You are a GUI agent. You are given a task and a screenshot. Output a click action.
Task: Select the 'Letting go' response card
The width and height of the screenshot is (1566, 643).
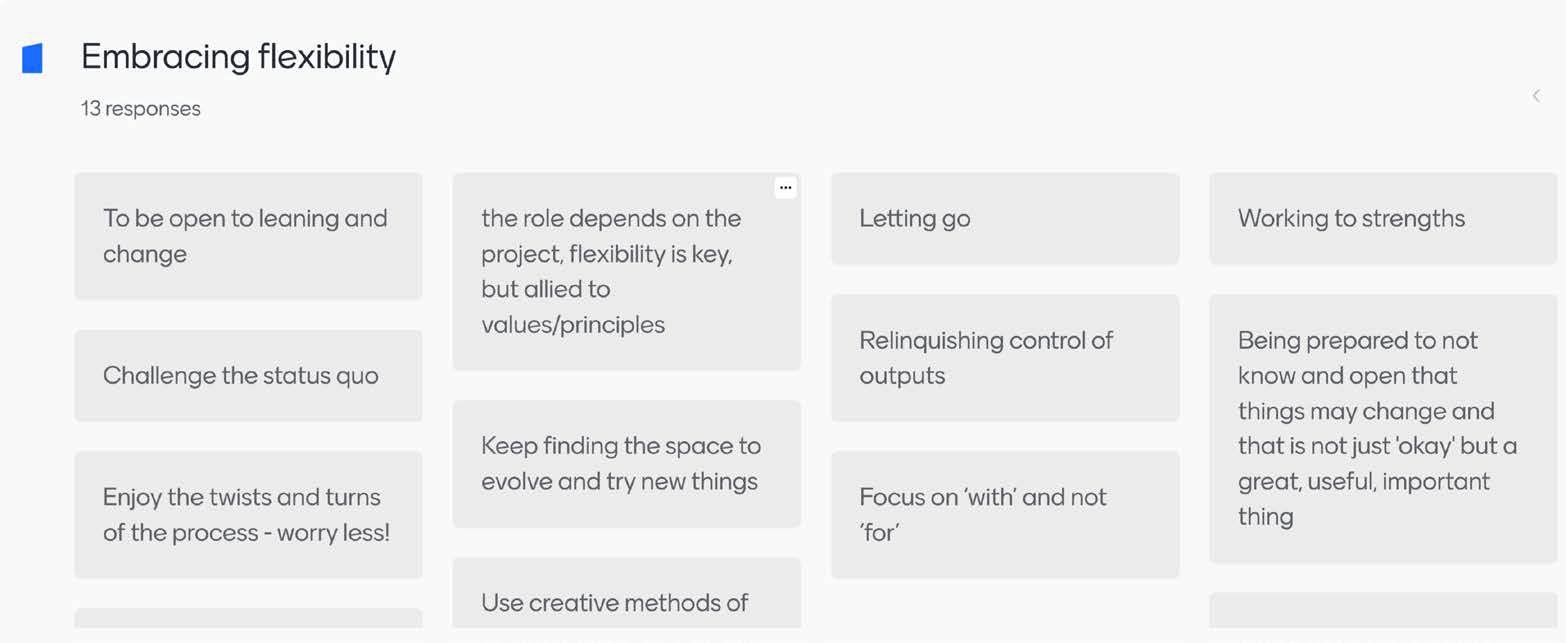tap(1005, 219)
